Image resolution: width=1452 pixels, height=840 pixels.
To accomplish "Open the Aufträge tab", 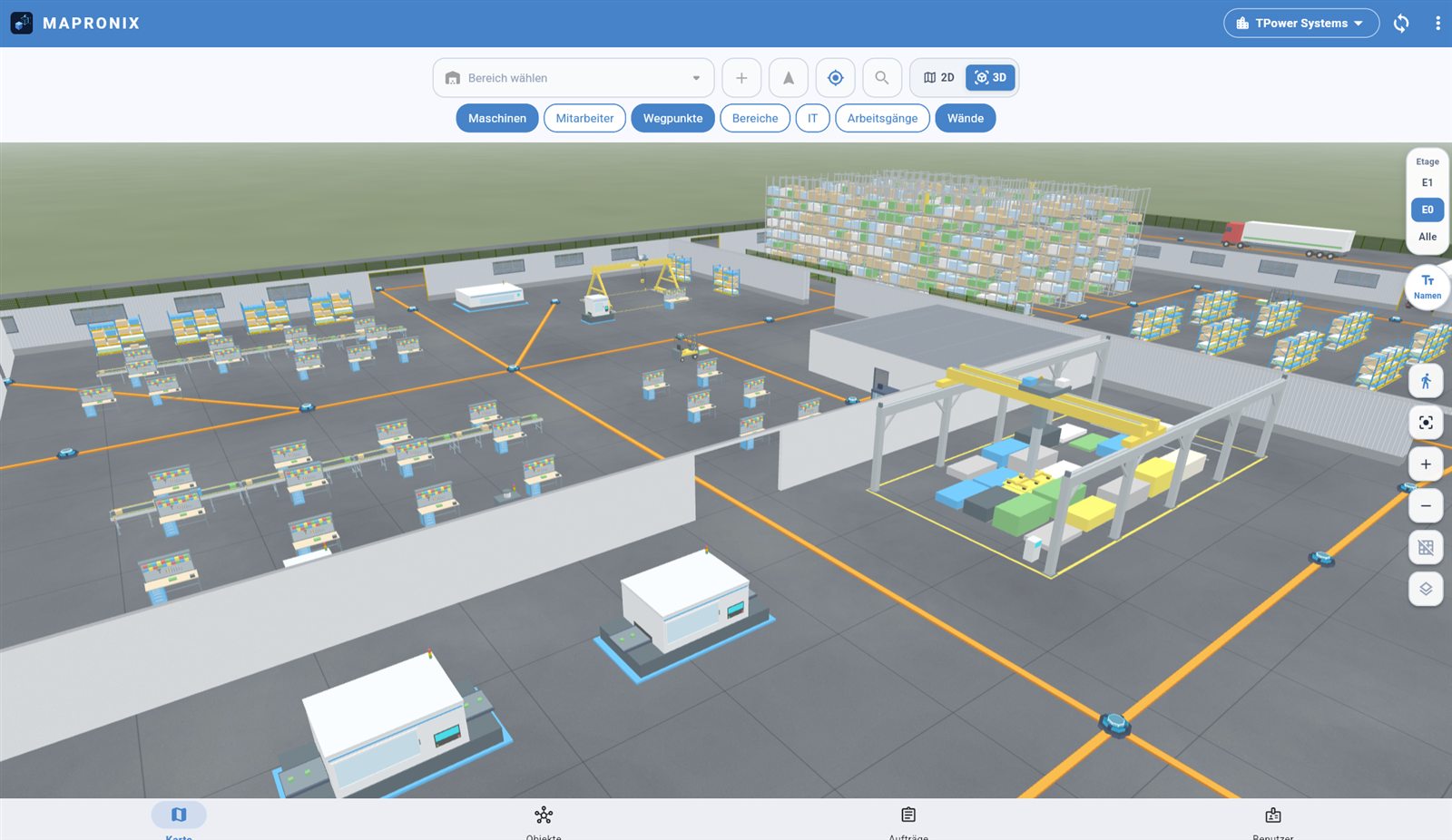I will (908, 820).
